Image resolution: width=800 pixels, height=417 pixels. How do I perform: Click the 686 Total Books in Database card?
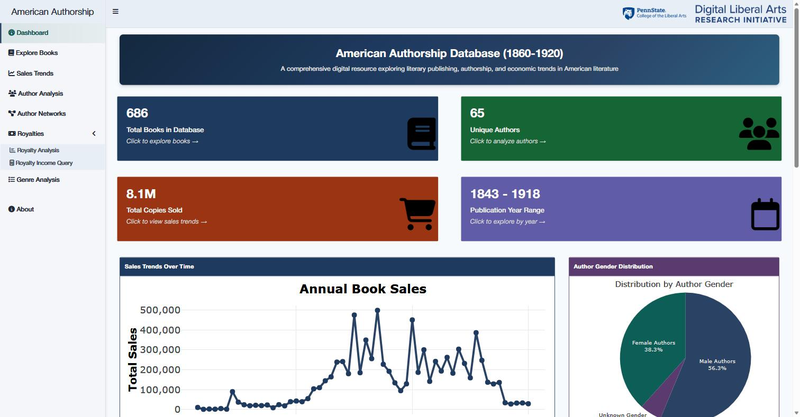278,129
